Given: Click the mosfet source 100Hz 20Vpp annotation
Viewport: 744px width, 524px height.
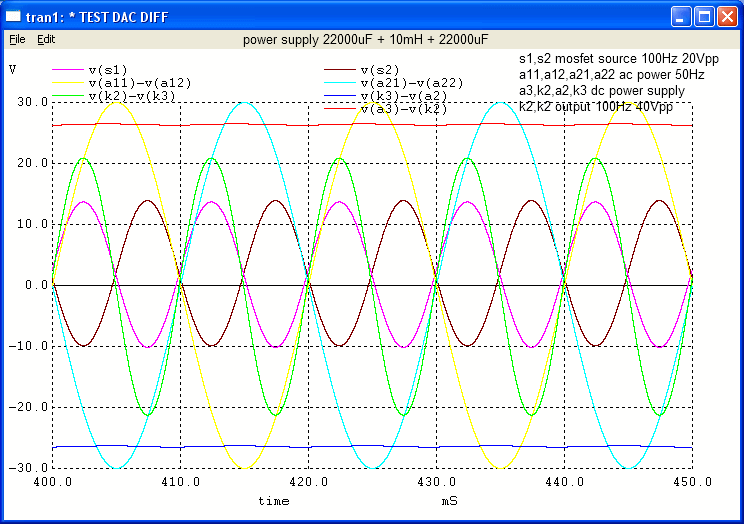Looking at the screenshot, I should click(x=612, y=59).
